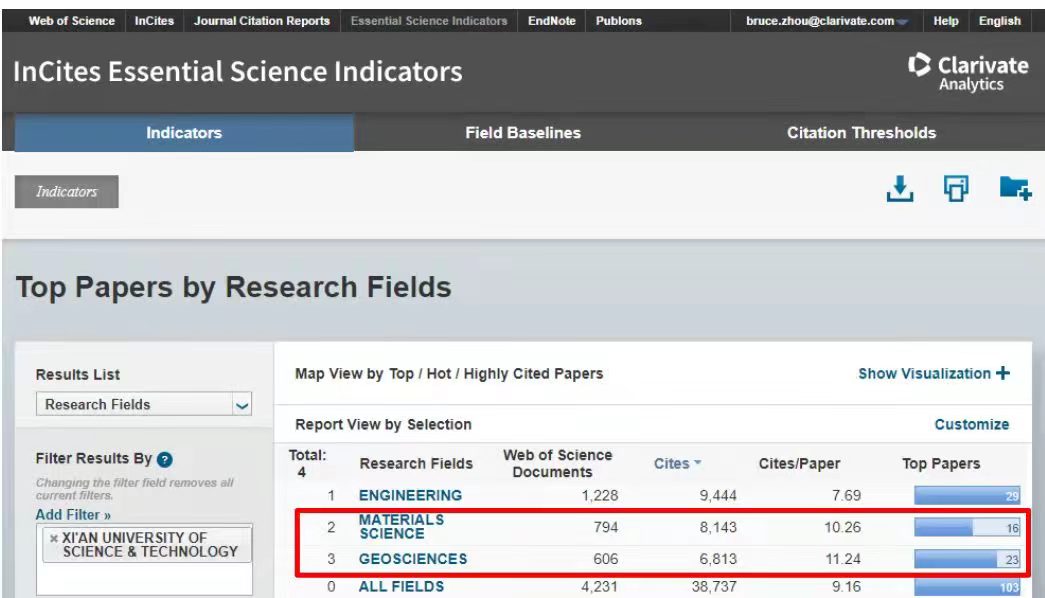Click the Report View by Selection label
This screenshot has height=598, width=1045.
pos(383,425)
